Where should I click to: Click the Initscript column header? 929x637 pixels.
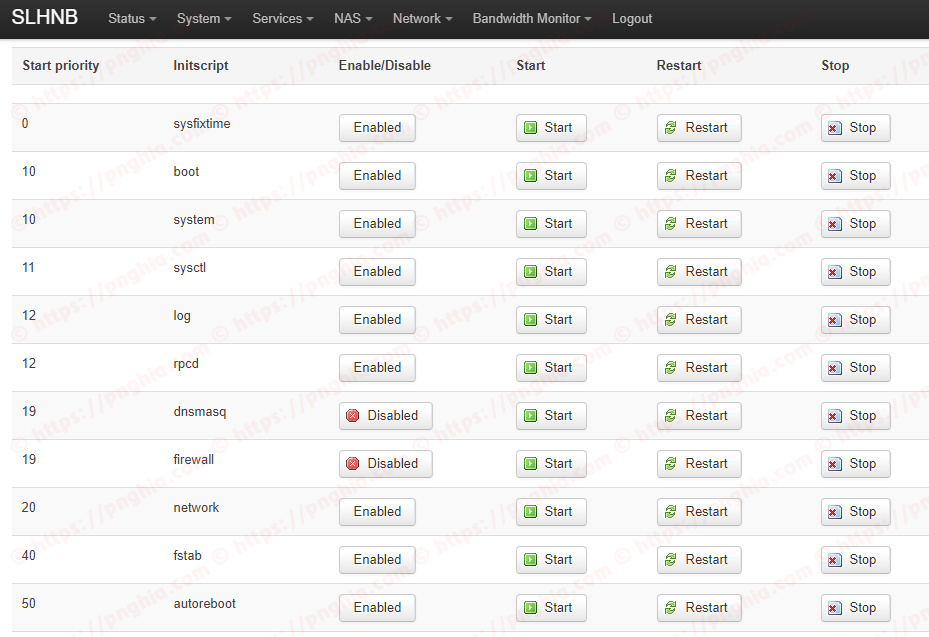[201, 66]
